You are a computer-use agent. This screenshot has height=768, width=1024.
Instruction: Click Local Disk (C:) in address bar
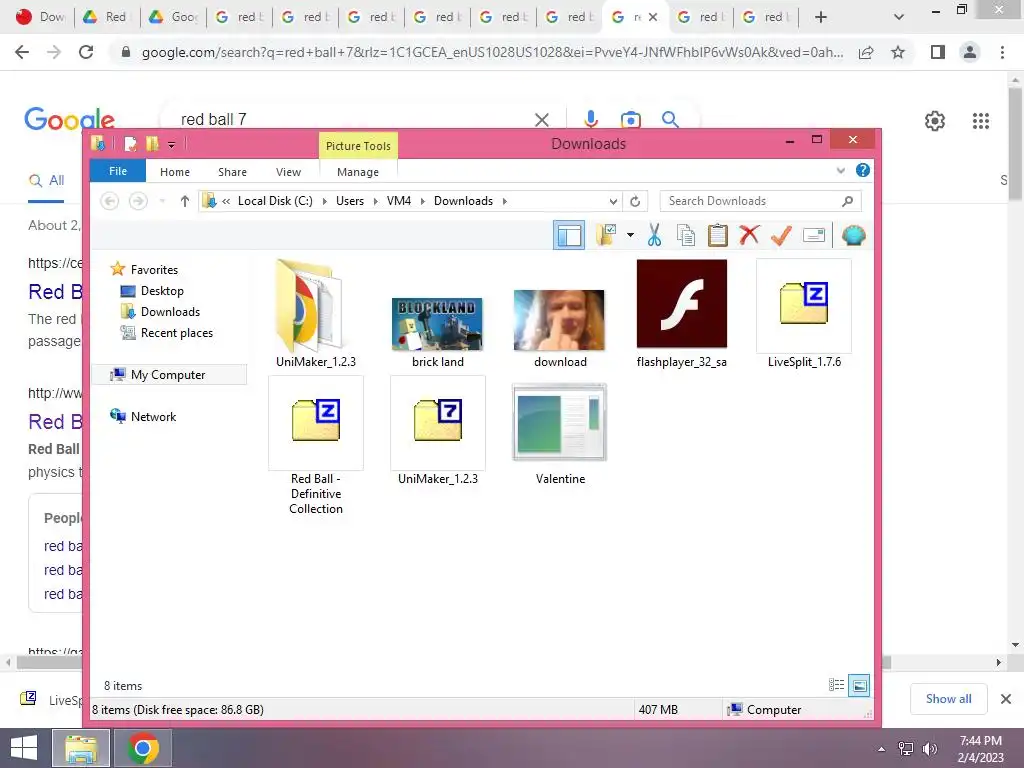[275, 201]
